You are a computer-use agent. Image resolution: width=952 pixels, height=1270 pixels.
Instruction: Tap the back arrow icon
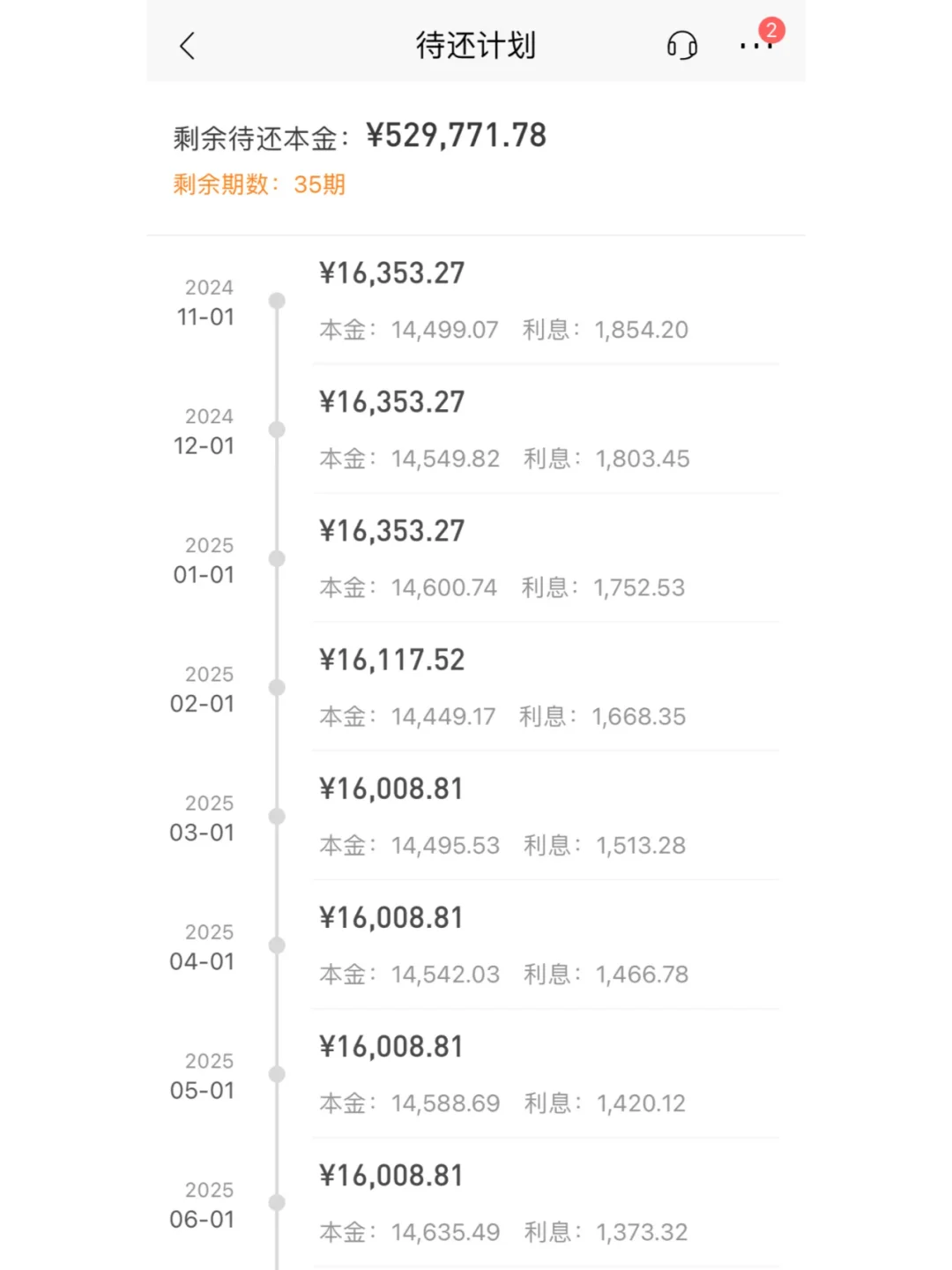[x=187, y=46]
